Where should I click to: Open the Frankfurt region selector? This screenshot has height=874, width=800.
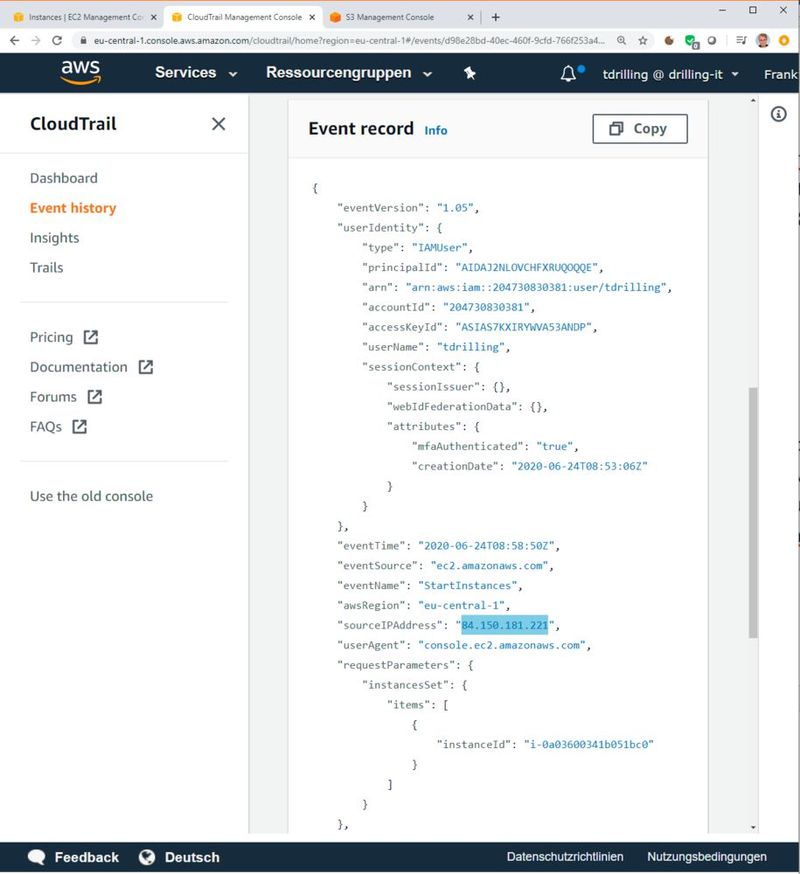pyautogui.click(x=781, y=74)
